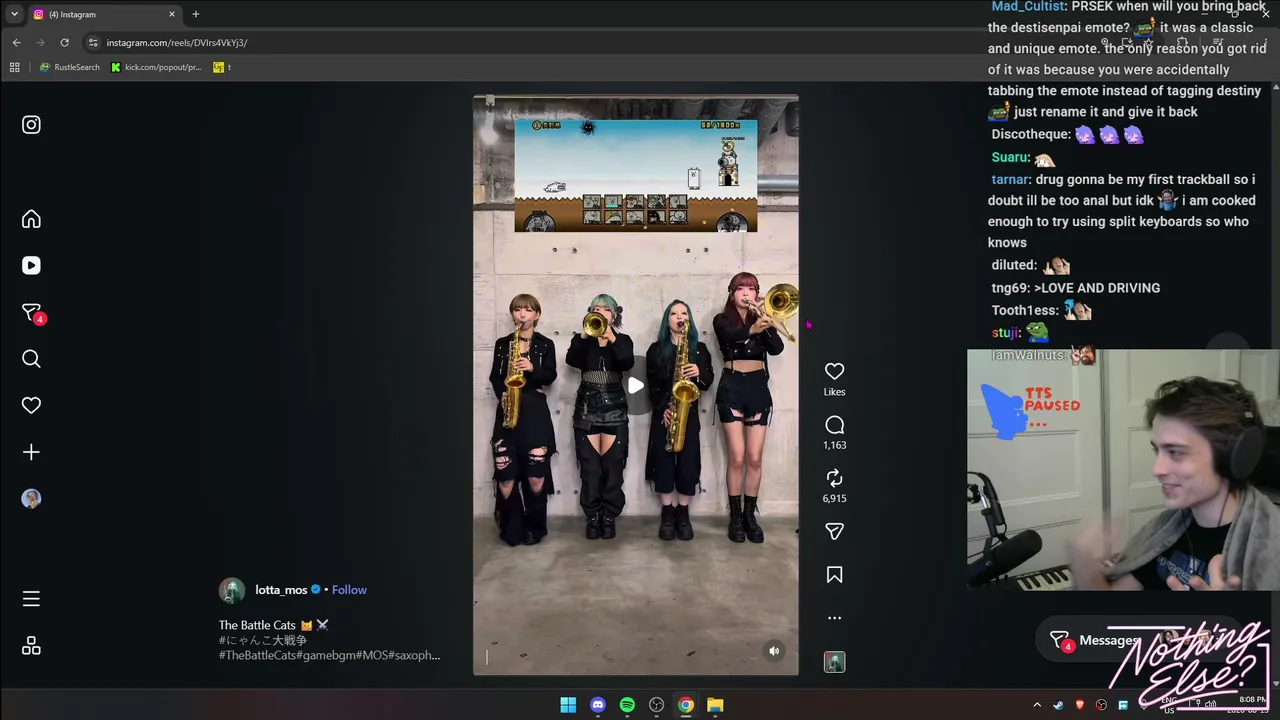Open Reels from the Instagram sidebar
The image size is (1280, 720).
tap(31, 265)
